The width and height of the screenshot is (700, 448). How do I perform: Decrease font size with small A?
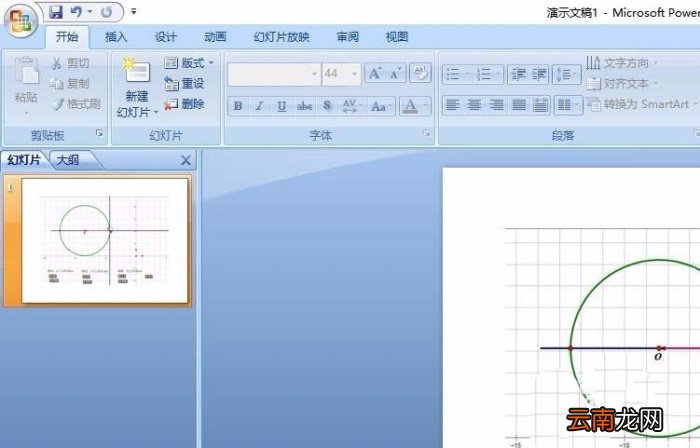(395, 74)
